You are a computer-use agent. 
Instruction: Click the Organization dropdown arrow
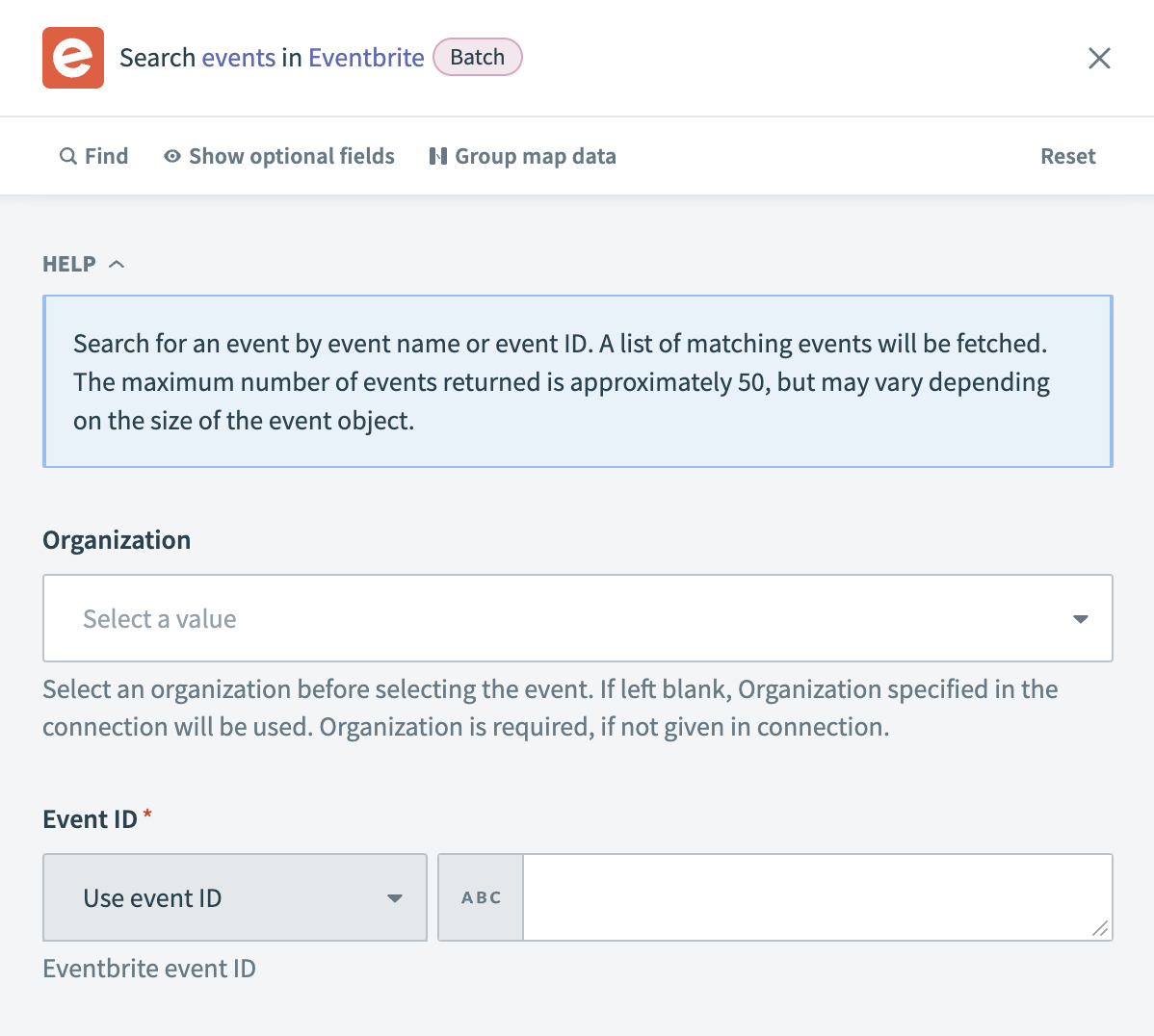coord(1080,619)
